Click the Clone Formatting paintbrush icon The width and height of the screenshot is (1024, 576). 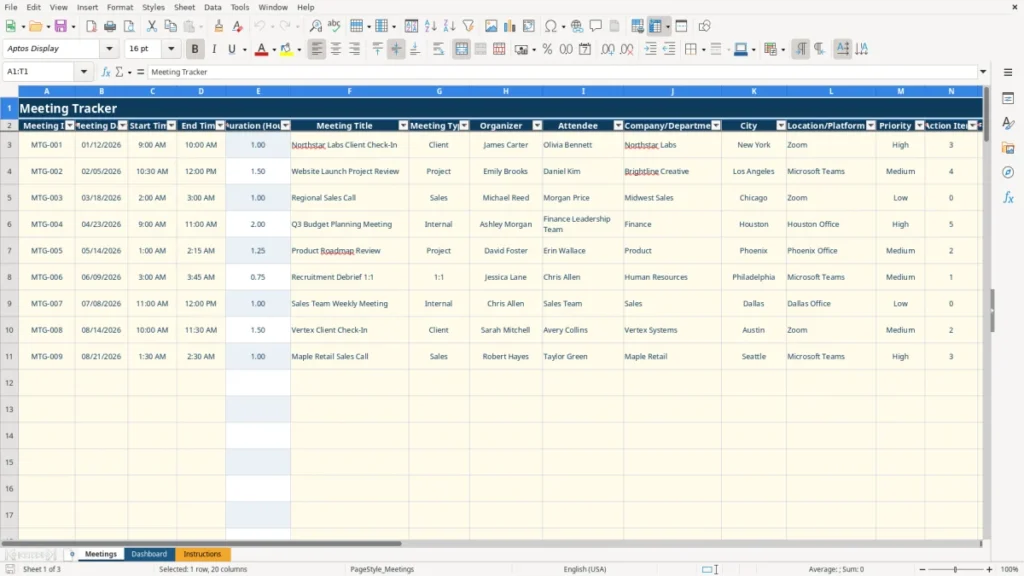click(219, 26)
